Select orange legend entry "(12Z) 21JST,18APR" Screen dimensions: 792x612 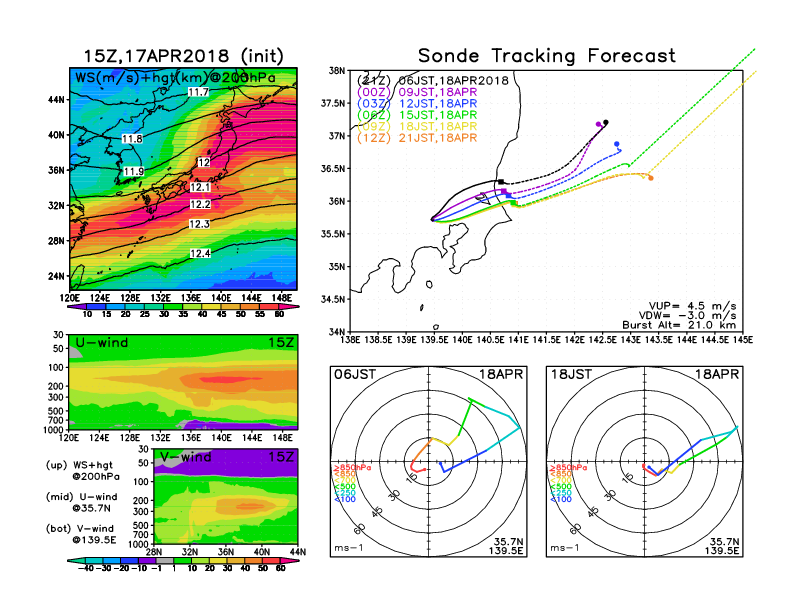[x=417, y=138]
